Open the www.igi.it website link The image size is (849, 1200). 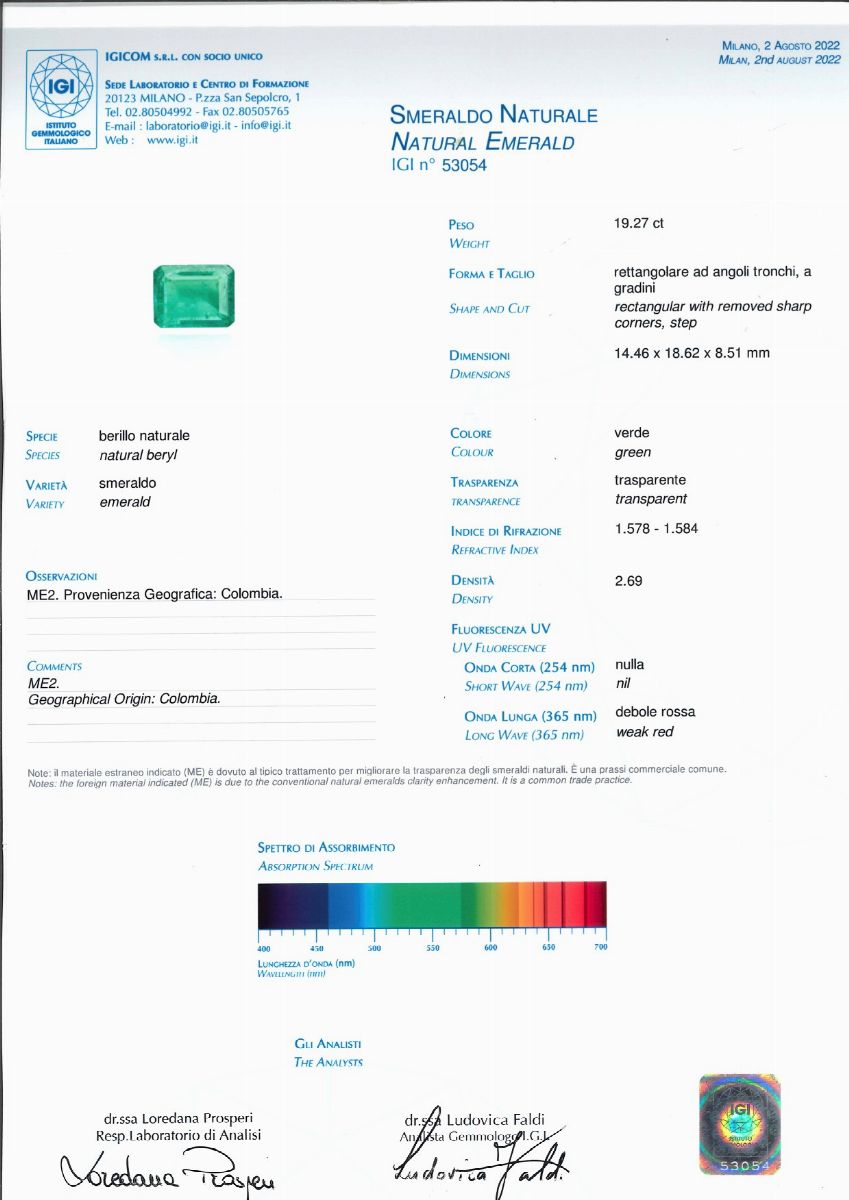[x=172, y=140]
